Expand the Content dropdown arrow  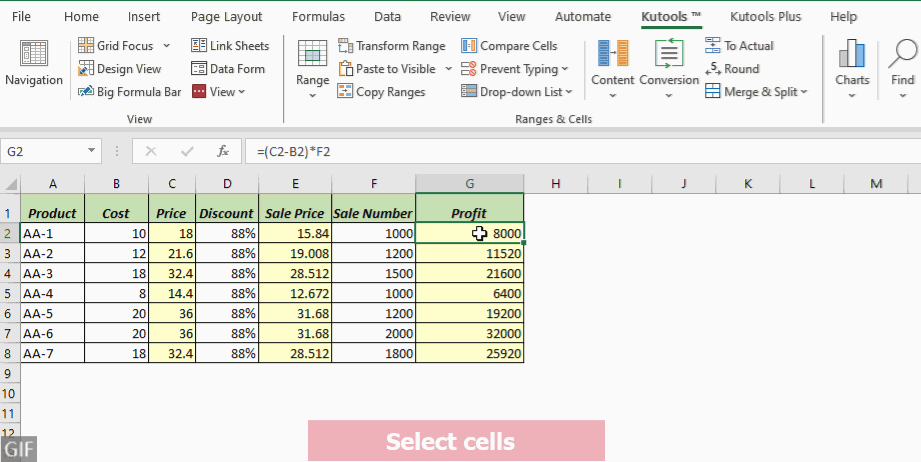[613, 95]
